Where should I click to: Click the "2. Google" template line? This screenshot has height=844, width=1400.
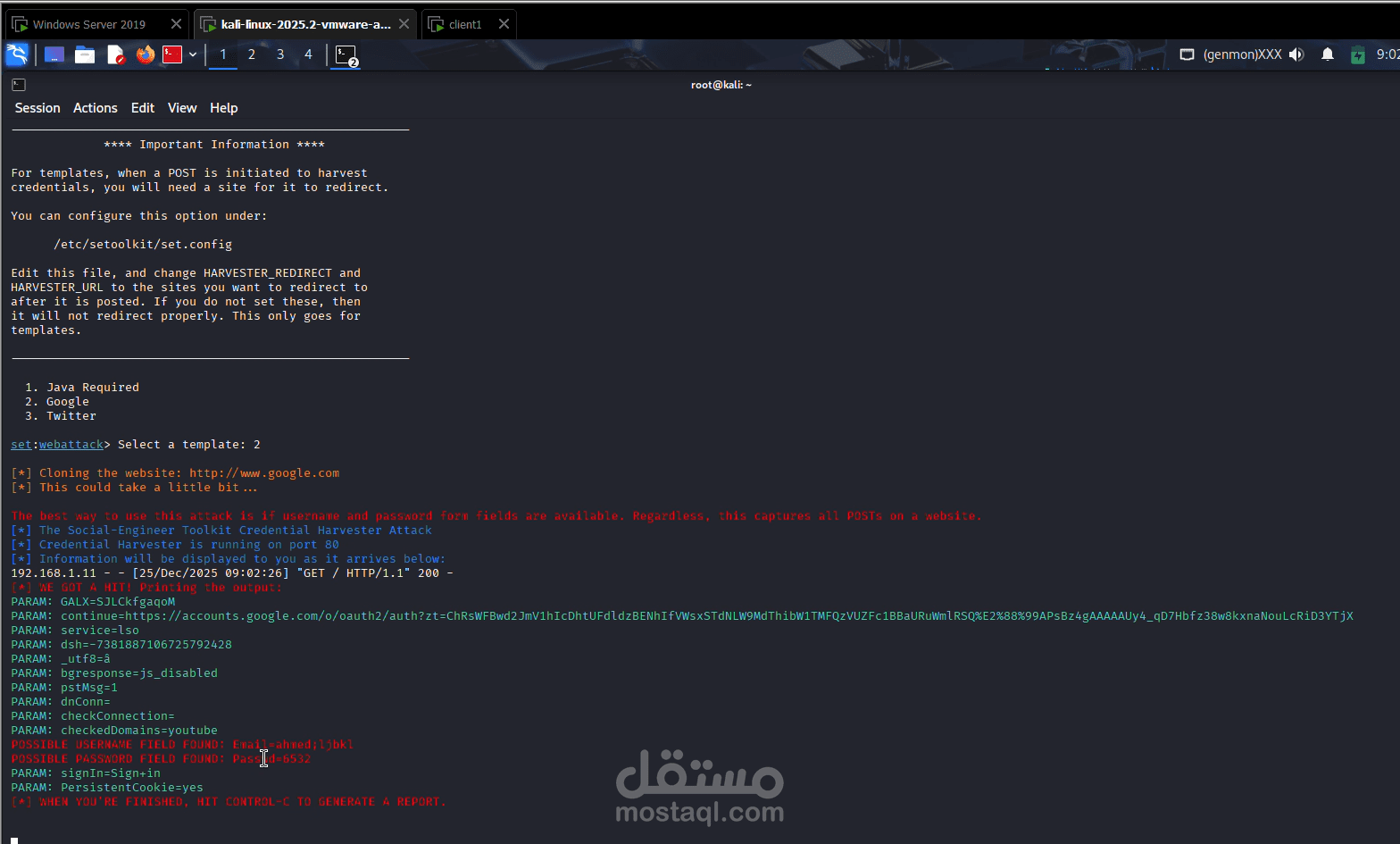pyautogui.click(x=57, y=402)
